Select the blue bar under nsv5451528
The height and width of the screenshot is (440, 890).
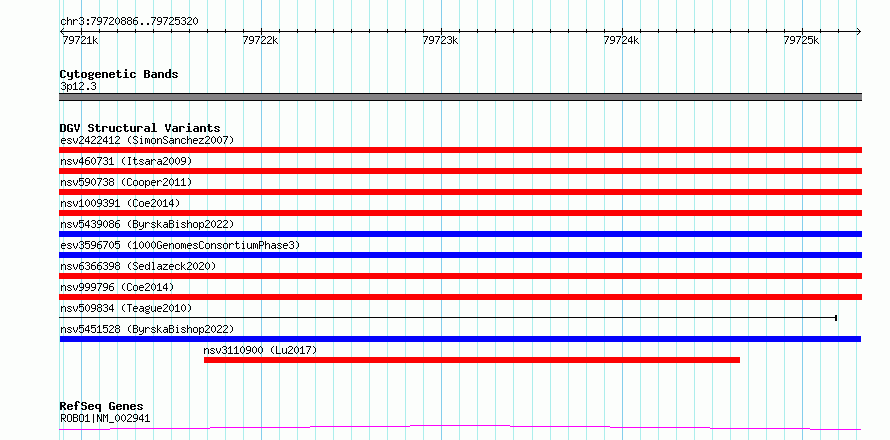(460, 339)
